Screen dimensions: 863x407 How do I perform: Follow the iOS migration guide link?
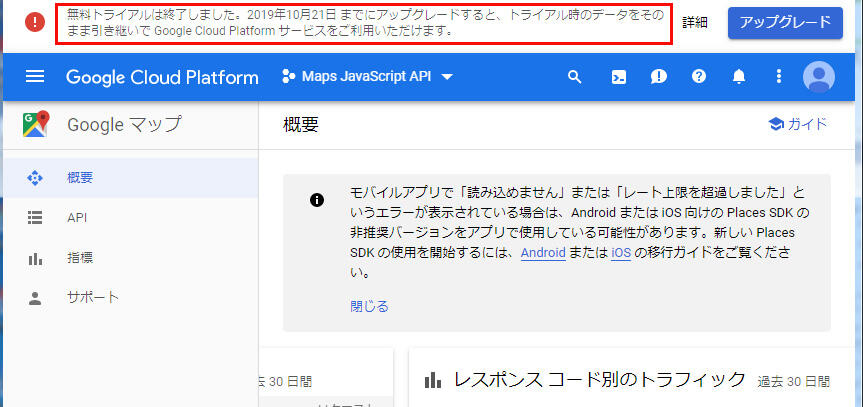pyautogui.click(x=621, y=253)
